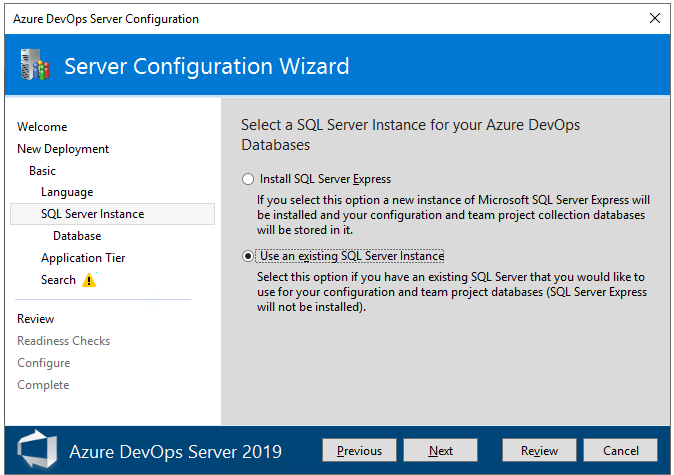
Task: Jump to the Review step in sidebar
Action: pos(36,319)
